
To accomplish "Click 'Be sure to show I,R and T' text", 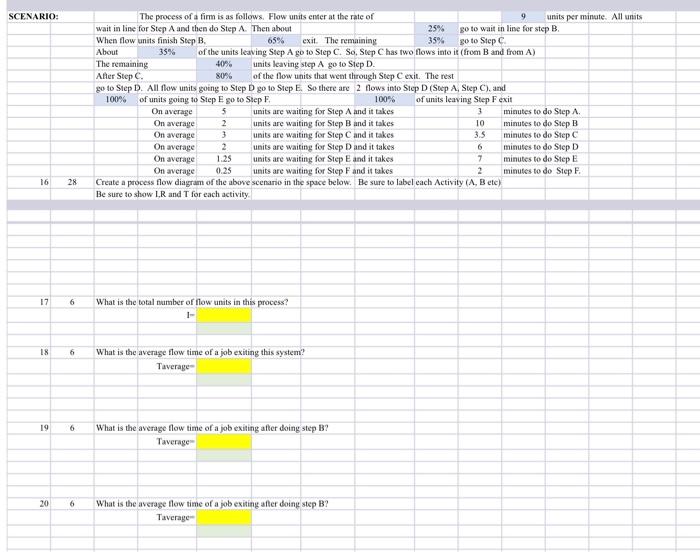I will 172,194.
